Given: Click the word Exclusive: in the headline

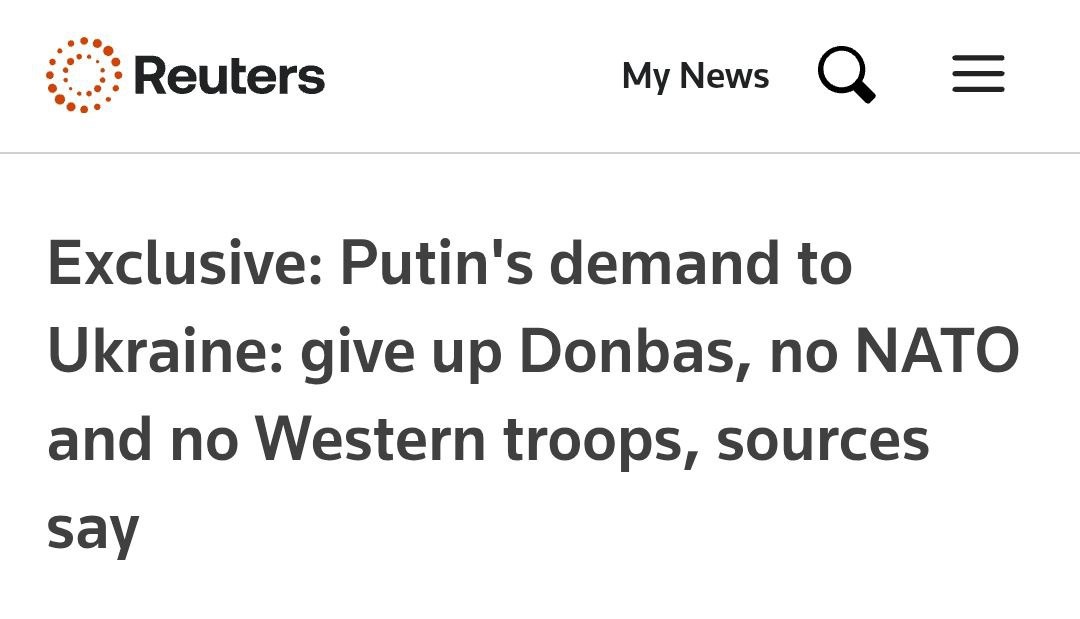Looking at the screenshot, I should click(185, 262).
